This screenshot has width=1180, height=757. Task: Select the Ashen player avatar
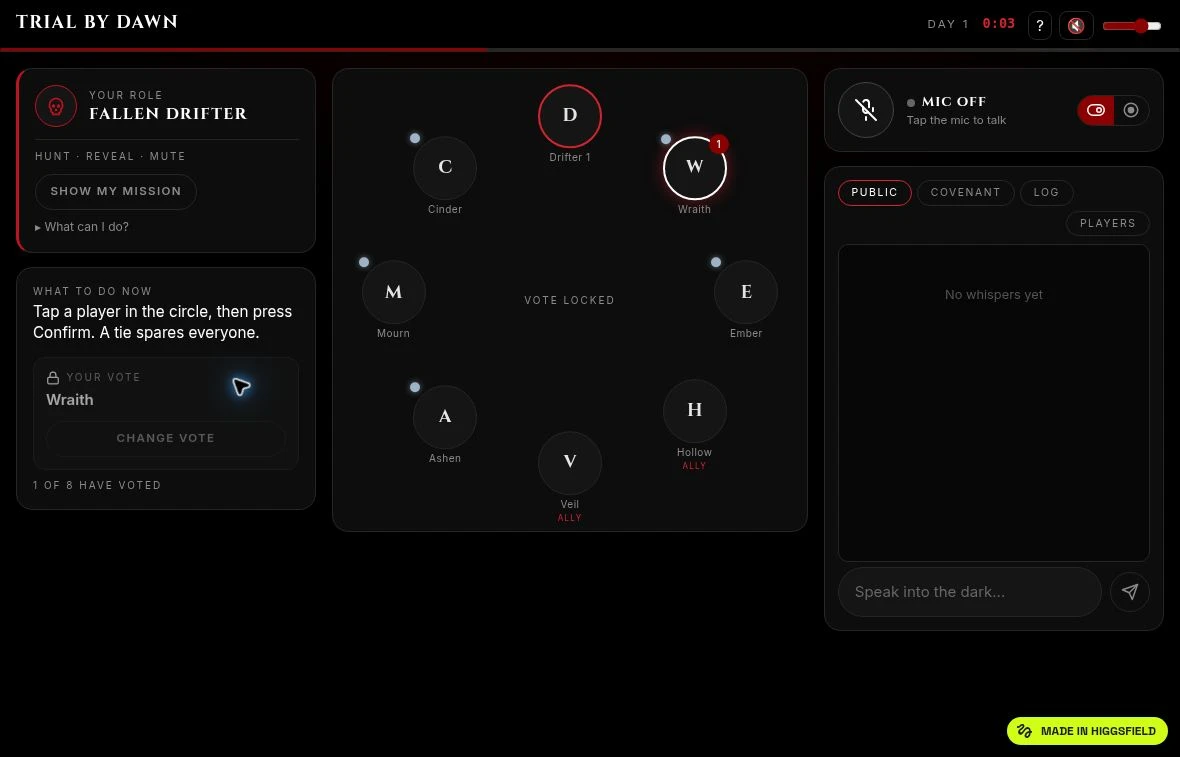click(445, 417)
